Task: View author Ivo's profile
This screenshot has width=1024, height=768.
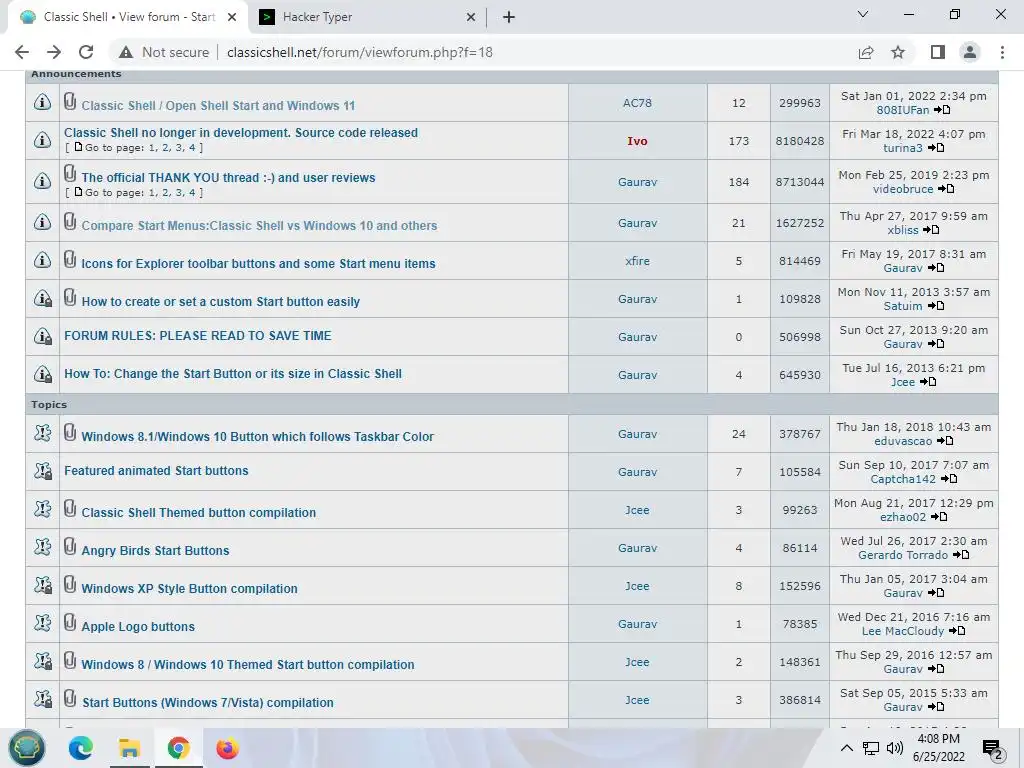Action: 637,141
